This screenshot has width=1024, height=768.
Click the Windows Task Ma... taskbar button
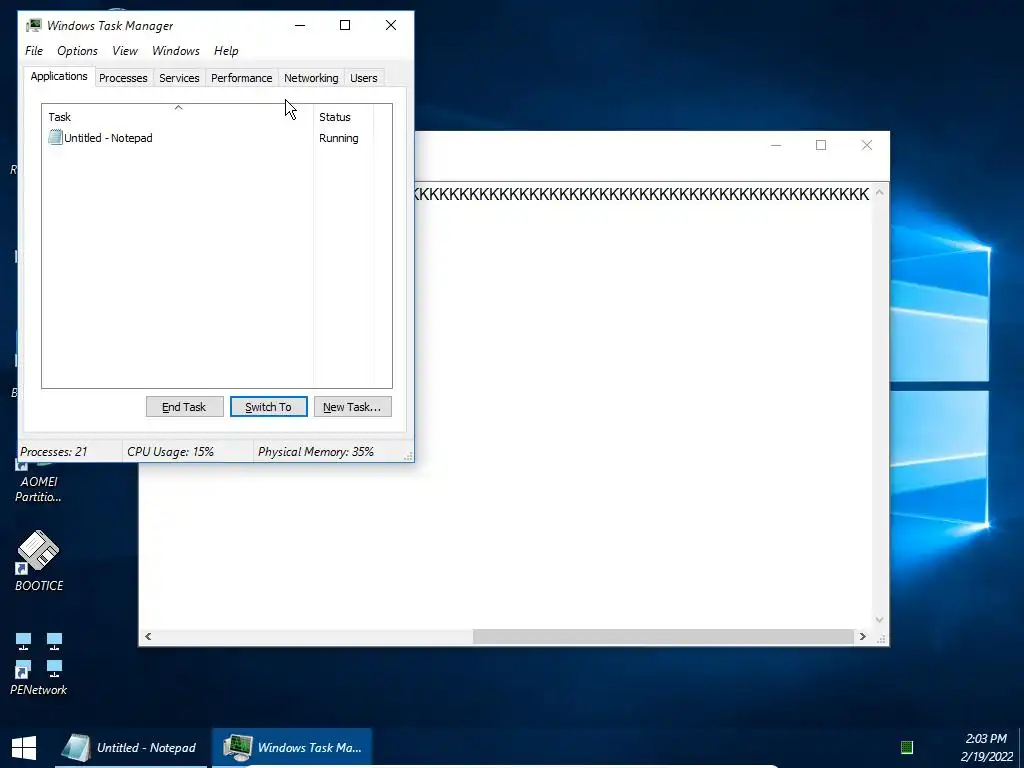pyautogui.click(x=293, y=748)
